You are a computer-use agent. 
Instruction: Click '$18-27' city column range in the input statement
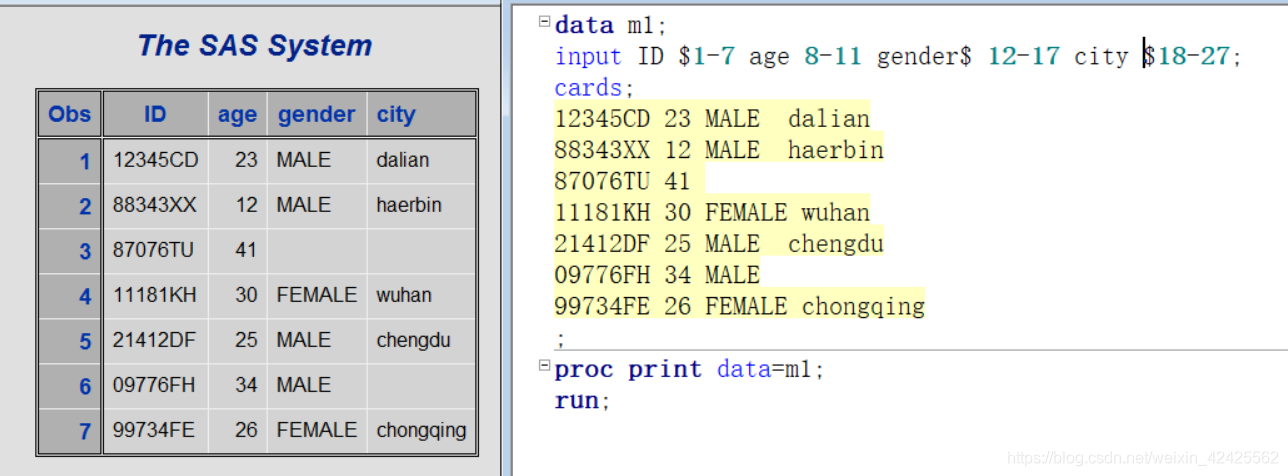[x=1186, y=56]
